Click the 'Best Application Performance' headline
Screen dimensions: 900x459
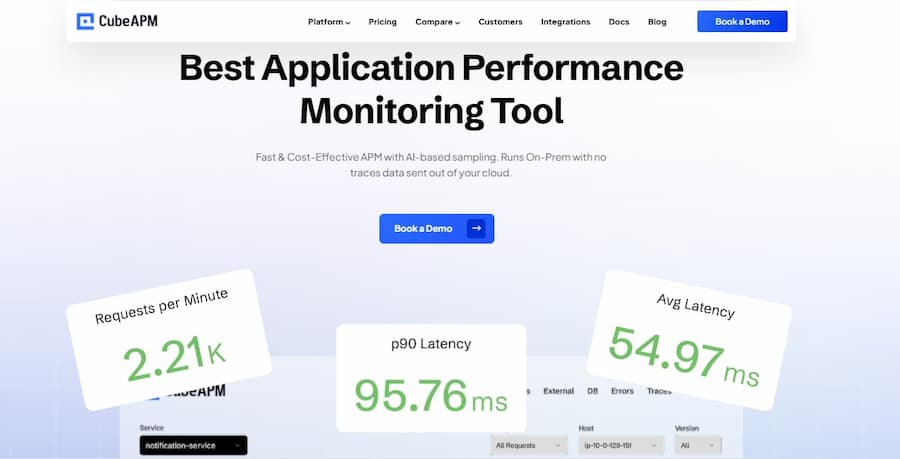pos(432,68)
